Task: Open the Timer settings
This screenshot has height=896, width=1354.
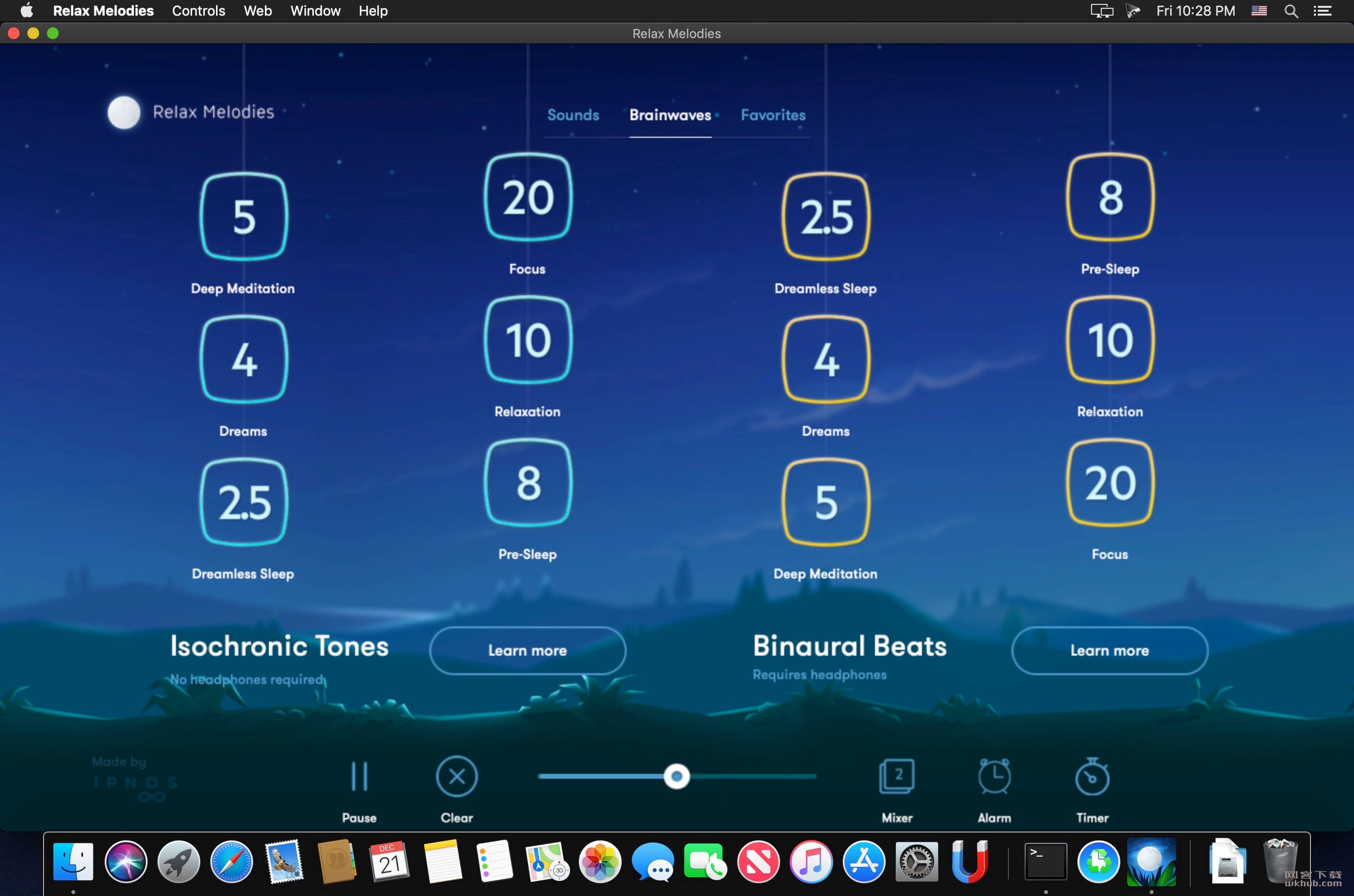Action: (1092, 777)
